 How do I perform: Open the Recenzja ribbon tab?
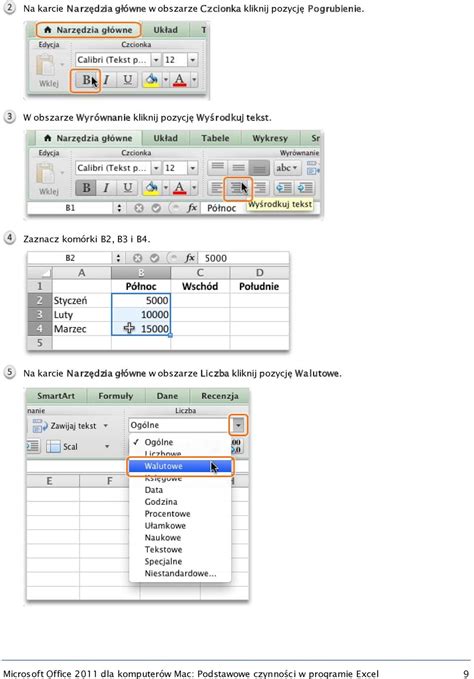(x=219, y=396)
